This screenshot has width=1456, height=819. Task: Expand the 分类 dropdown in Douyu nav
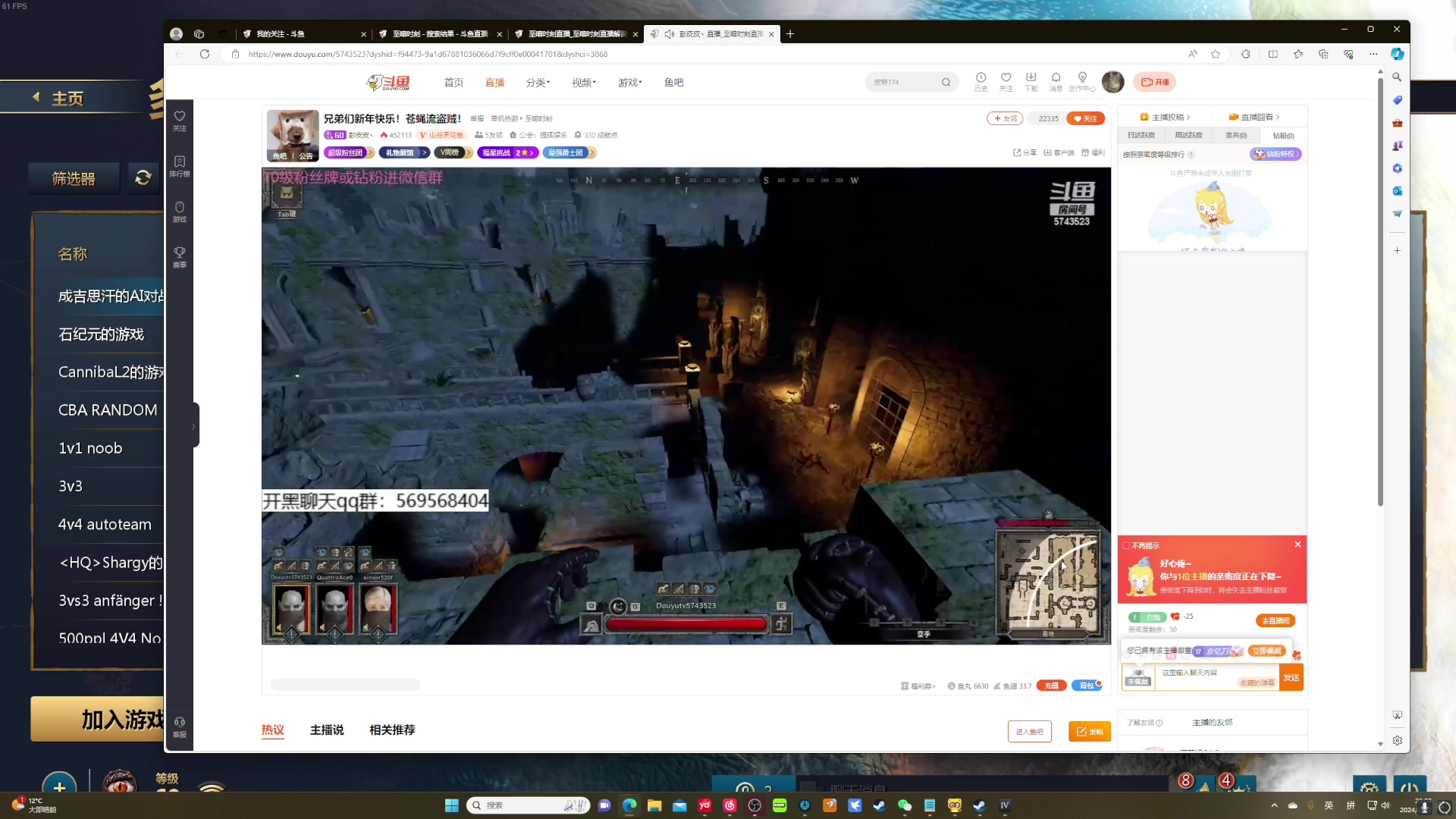(538, 82)
